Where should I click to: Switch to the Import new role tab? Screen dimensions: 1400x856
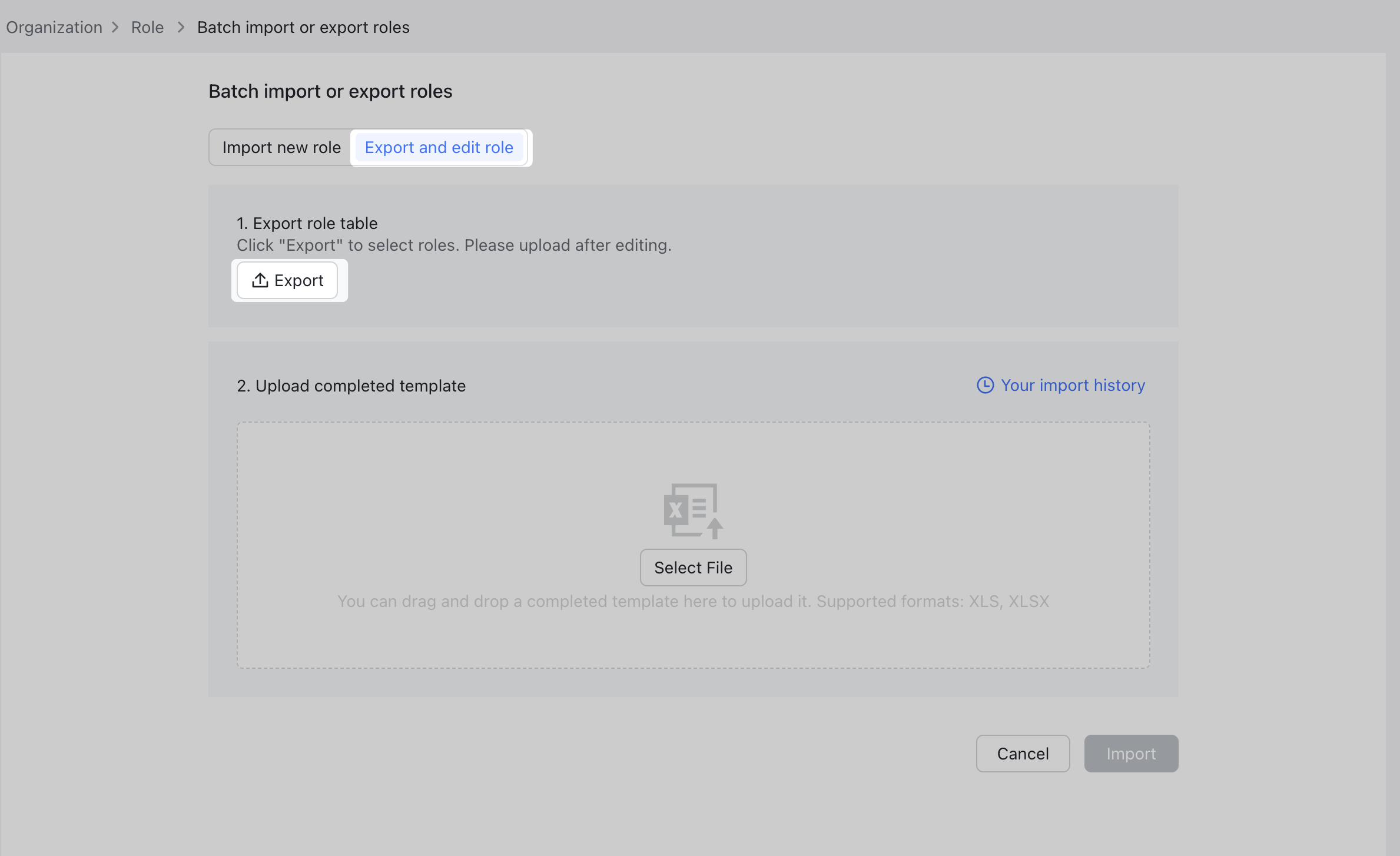click(x=281, y=147)
